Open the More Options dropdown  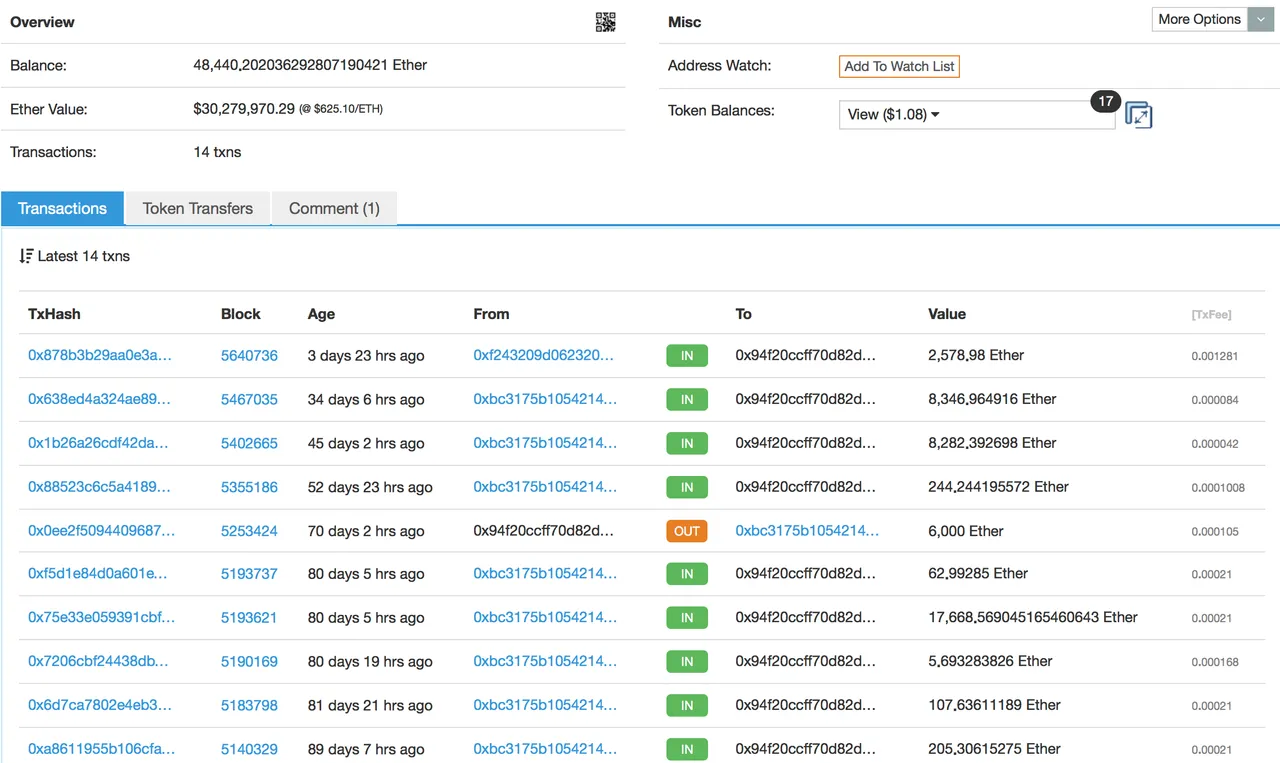(1213, 19)
